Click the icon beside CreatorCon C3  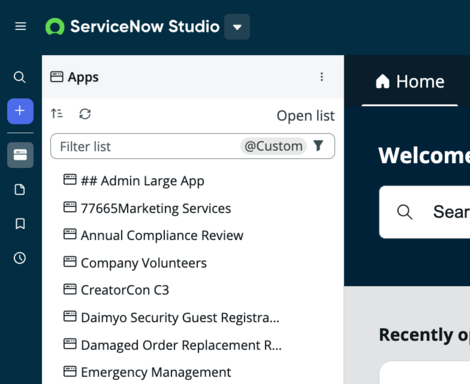point(70,289)
